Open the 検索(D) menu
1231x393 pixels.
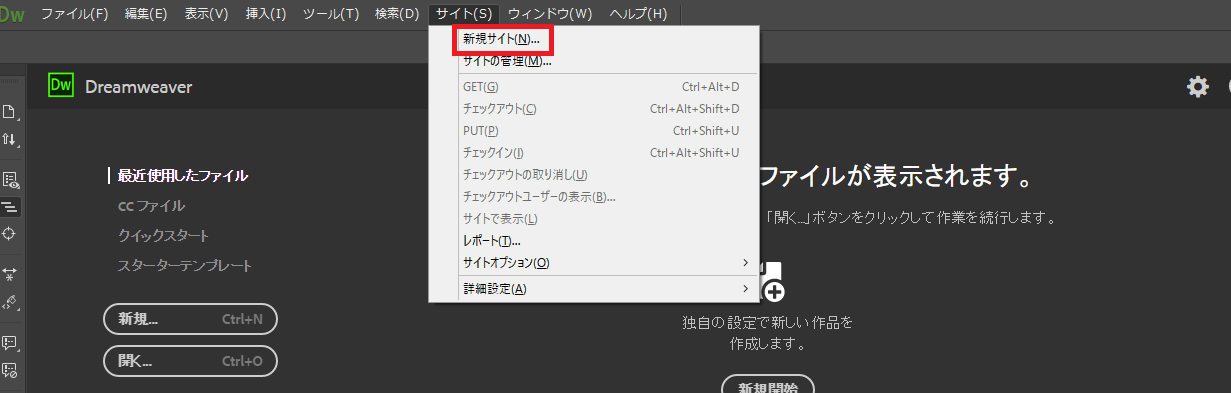(397, 14)
